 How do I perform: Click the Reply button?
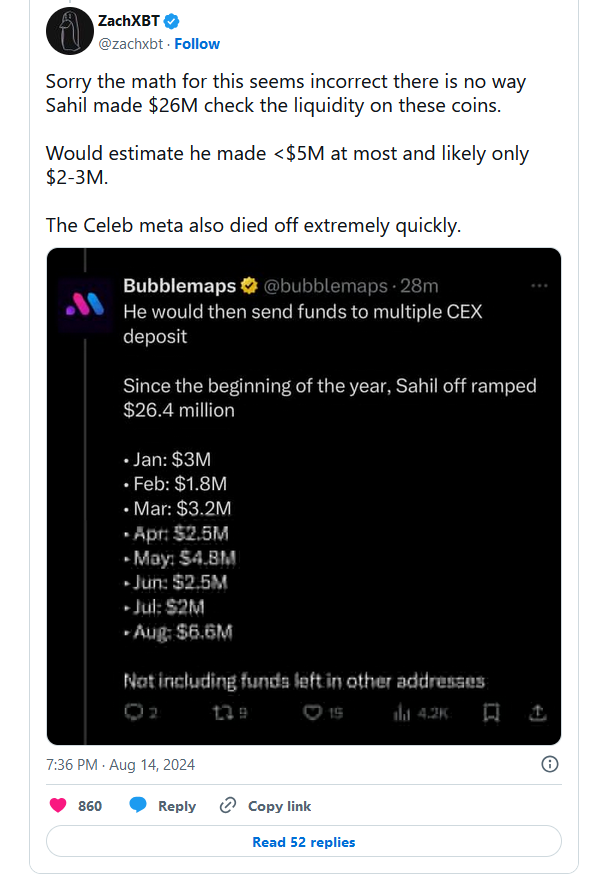162,806
